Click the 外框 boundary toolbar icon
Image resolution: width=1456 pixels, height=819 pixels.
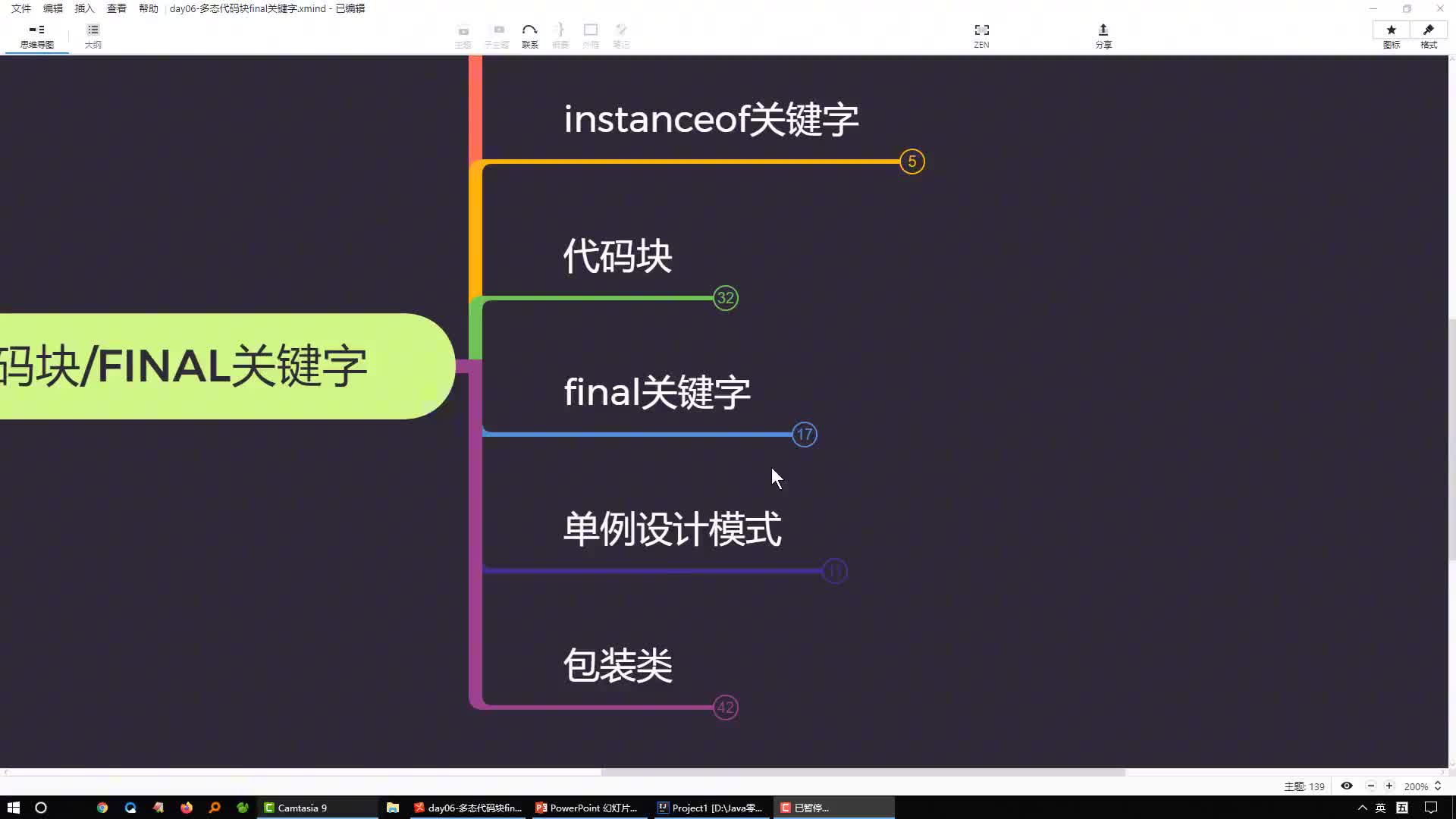click(x=590, y=36)
